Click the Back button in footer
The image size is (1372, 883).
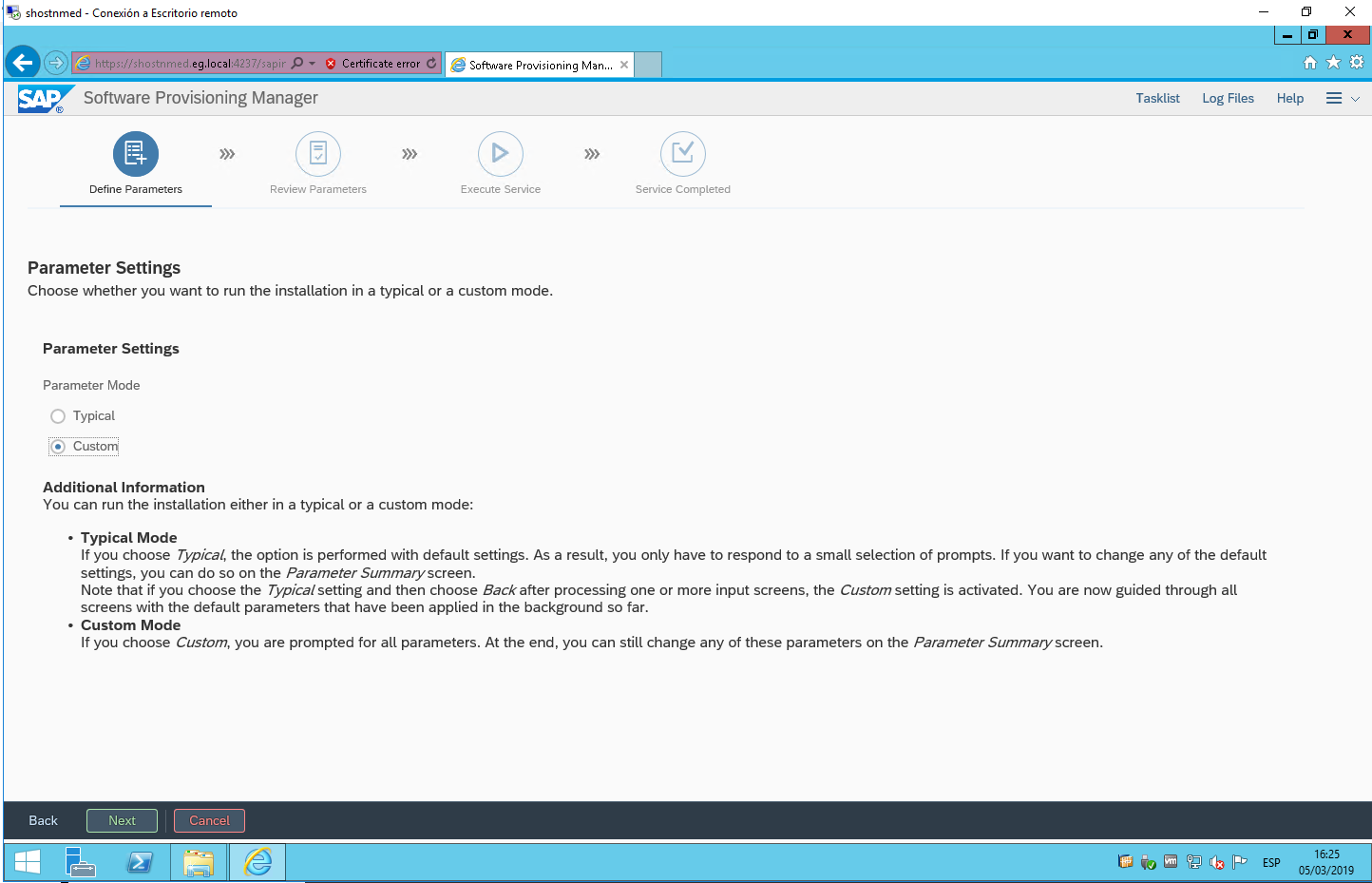click(x=43, y=820)
